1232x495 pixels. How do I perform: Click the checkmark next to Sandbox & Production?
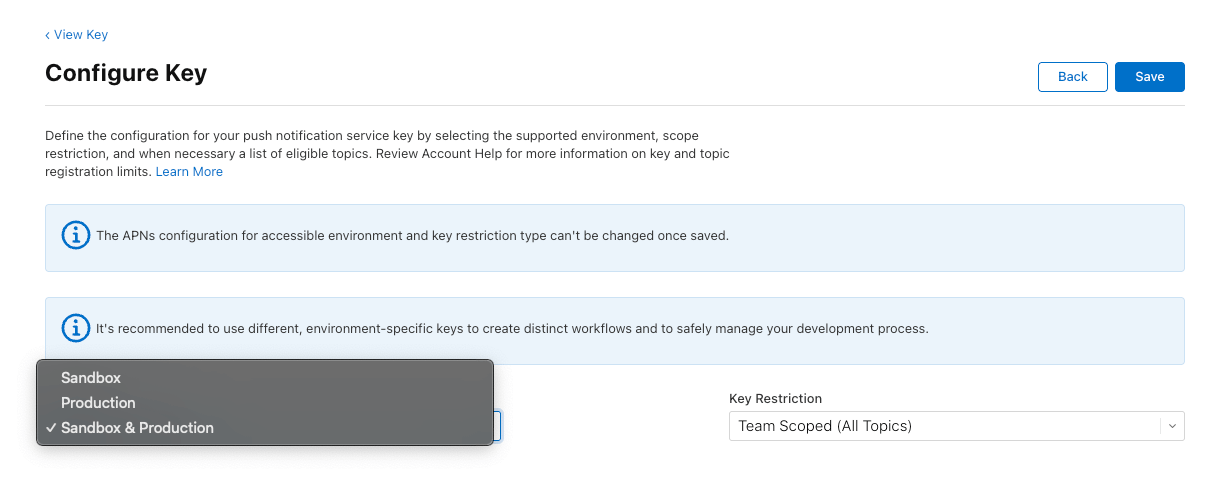50,428
